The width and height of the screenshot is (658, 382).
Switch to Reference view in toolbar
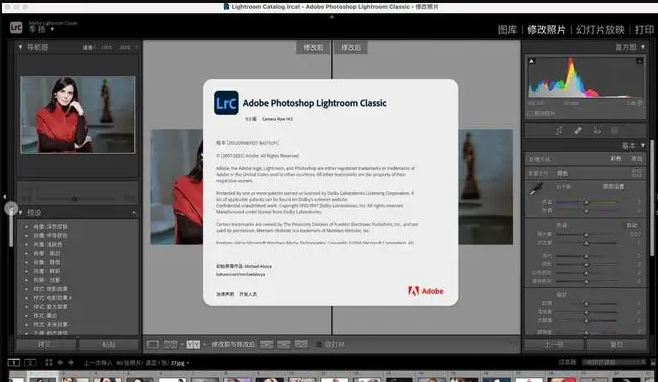pos(170,345)
